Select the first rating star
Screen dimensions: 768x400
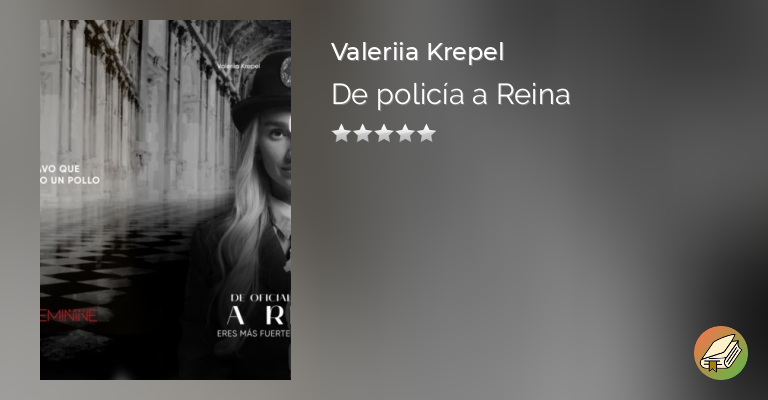point(341,133)
